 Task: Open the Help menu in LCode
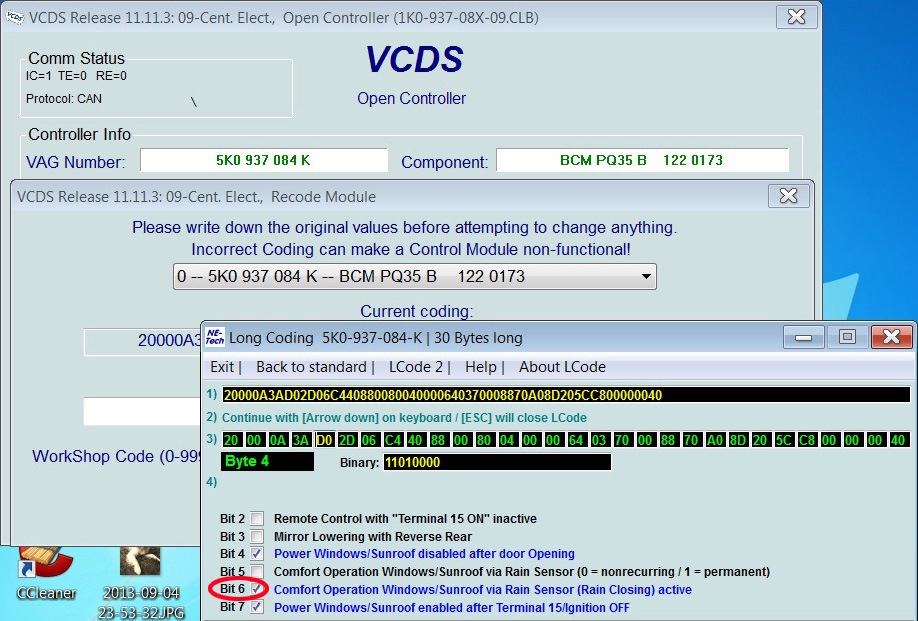[x=480, y=367]
